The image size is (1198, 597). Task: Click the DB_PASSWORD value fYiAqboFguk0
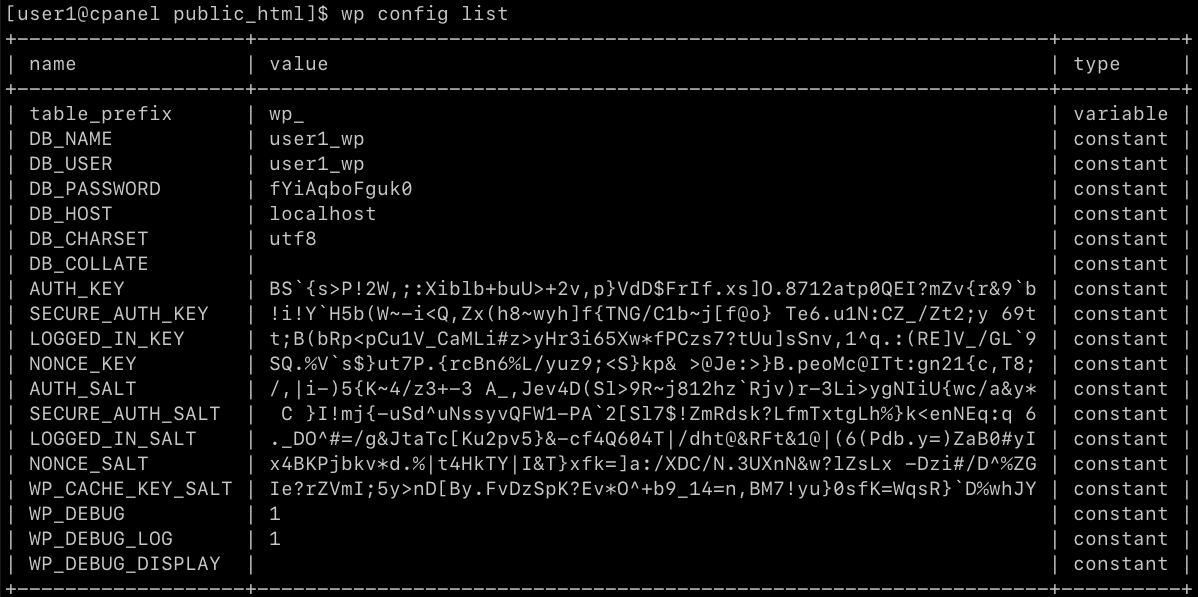340,189
